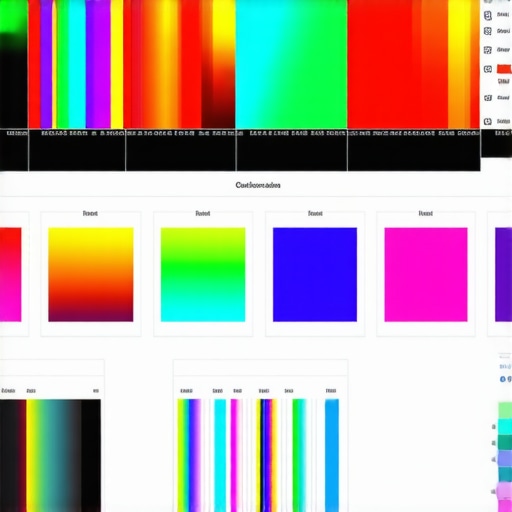The height and width of the screenshot is (512, 512).
Task: Pick the light green swatch at right edge
Action: coord(505,410)
